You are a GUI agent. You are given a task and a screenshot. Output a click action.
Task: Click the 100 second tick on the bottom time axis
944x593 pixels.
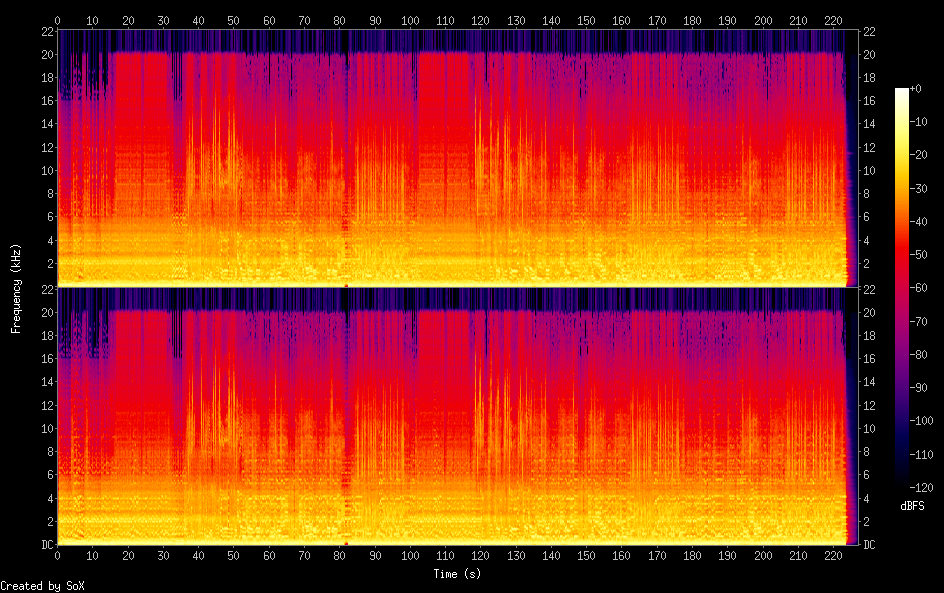coord(410,555)
